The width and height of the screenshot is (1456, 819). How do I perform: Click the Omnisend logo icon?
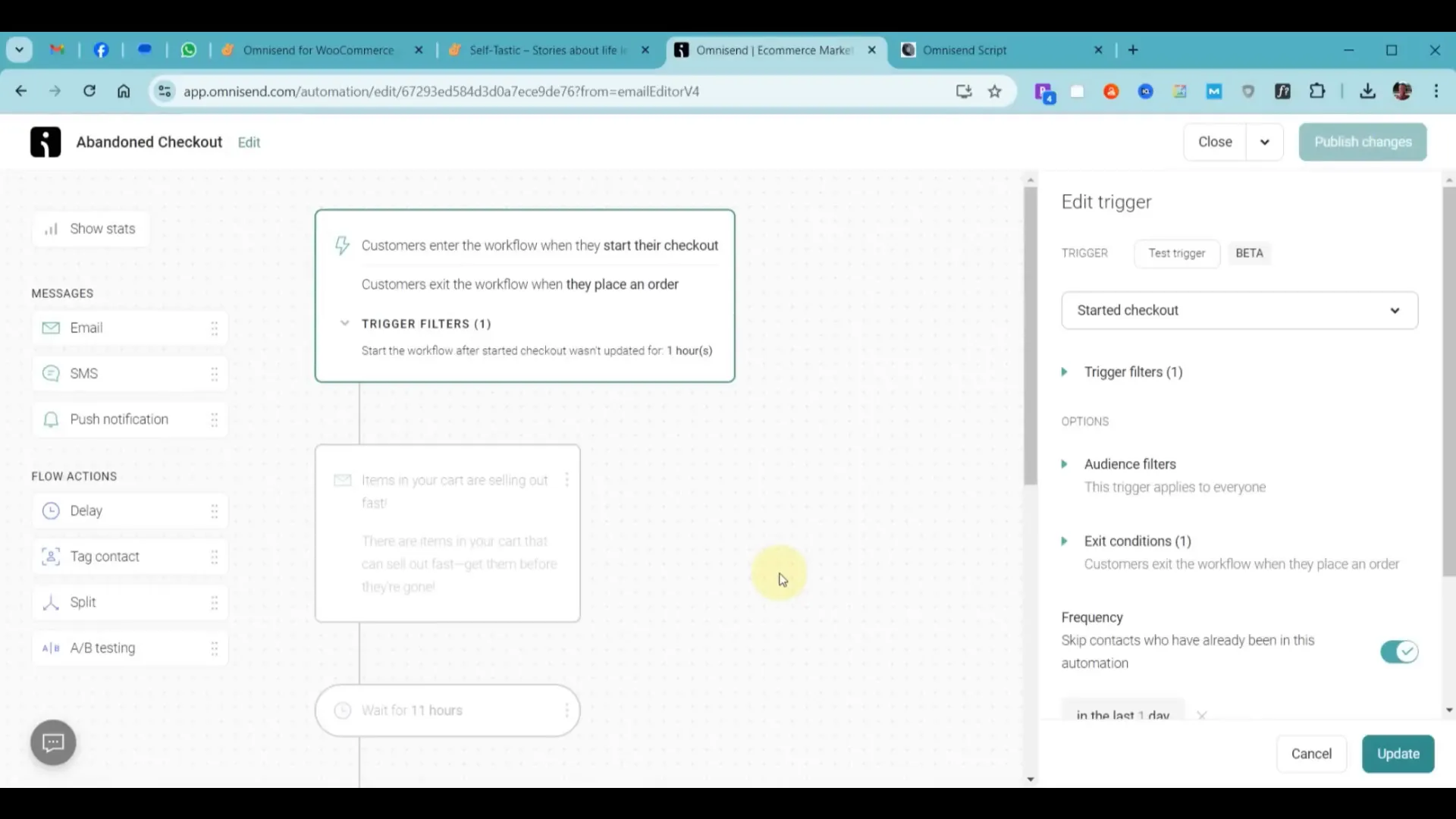click(45, 142)
